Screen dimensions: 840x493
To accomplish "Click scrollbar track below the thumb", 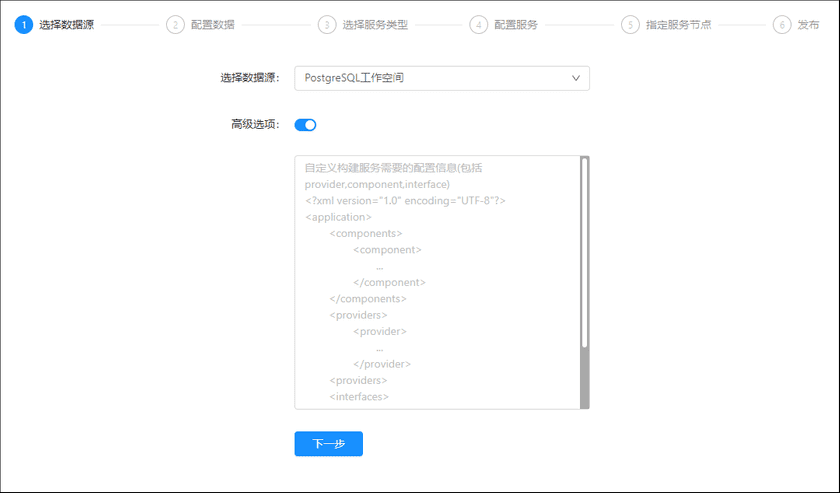I will 585,380.
